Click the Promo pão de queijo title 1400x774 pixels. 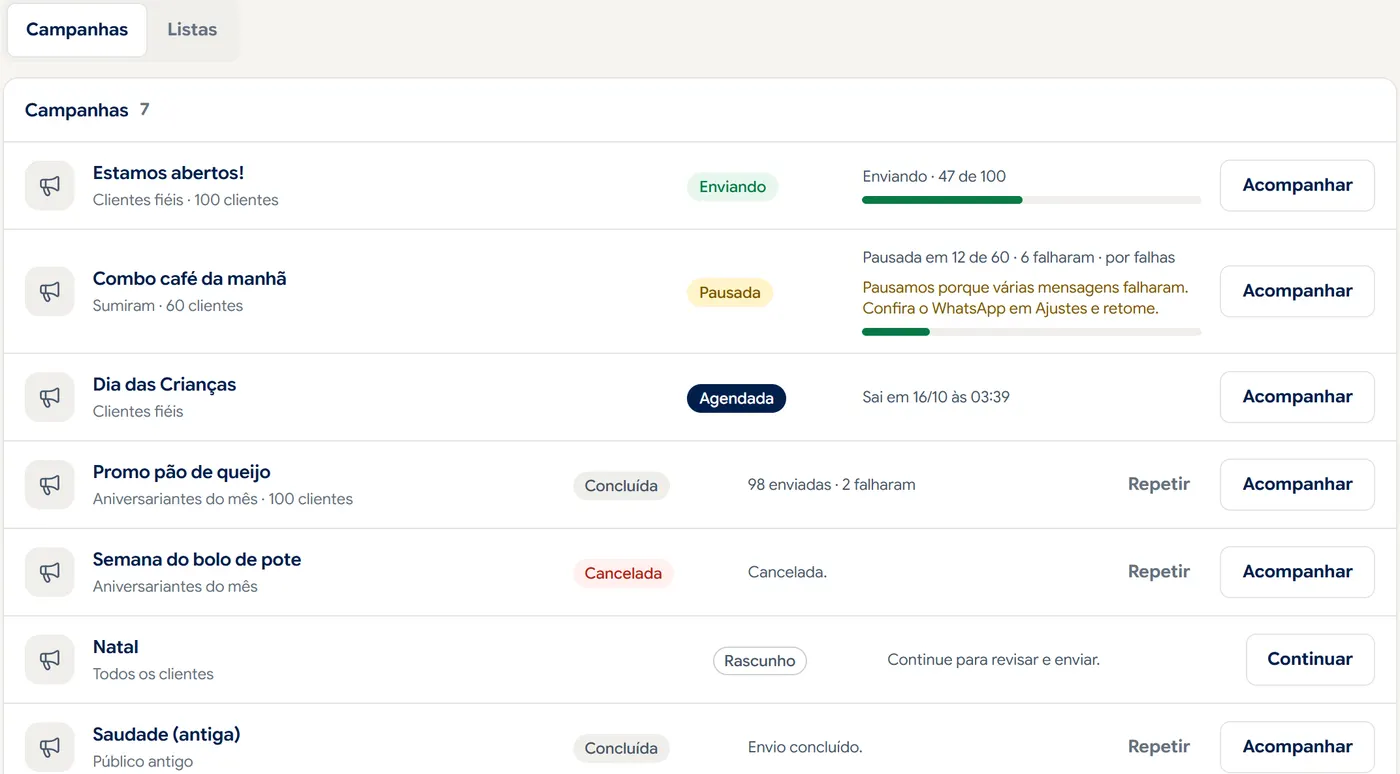pos(181,472)
